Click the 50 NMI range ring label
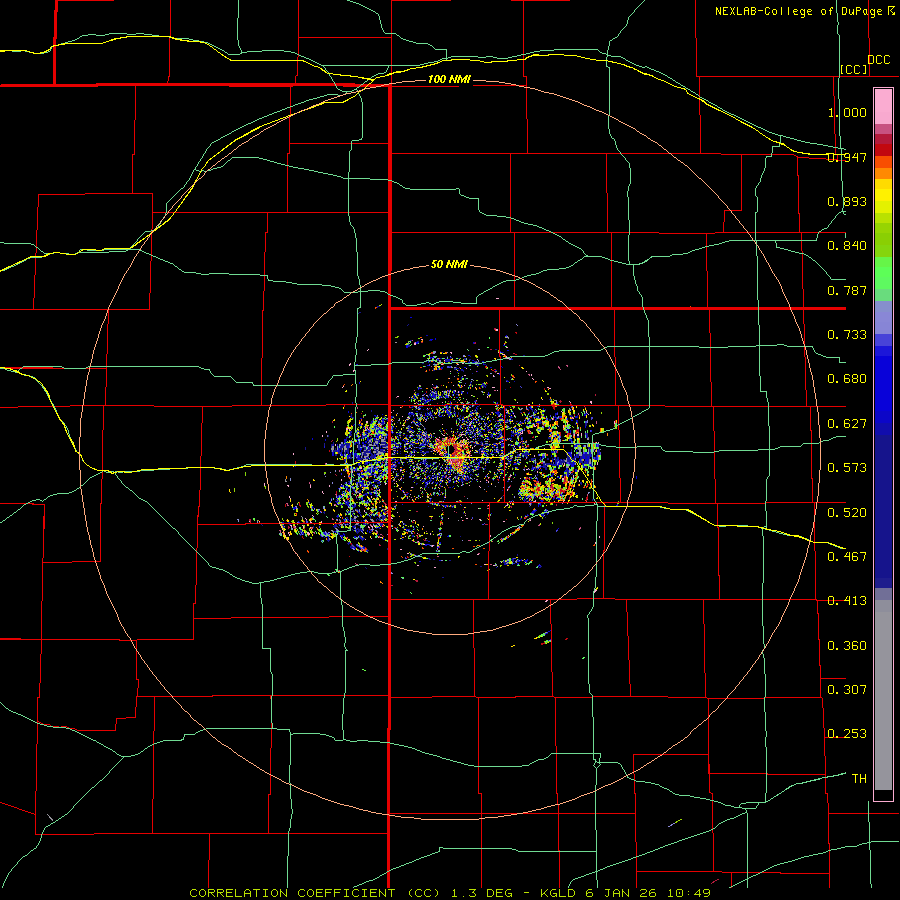The image size is (900, 900). [449, 264]
